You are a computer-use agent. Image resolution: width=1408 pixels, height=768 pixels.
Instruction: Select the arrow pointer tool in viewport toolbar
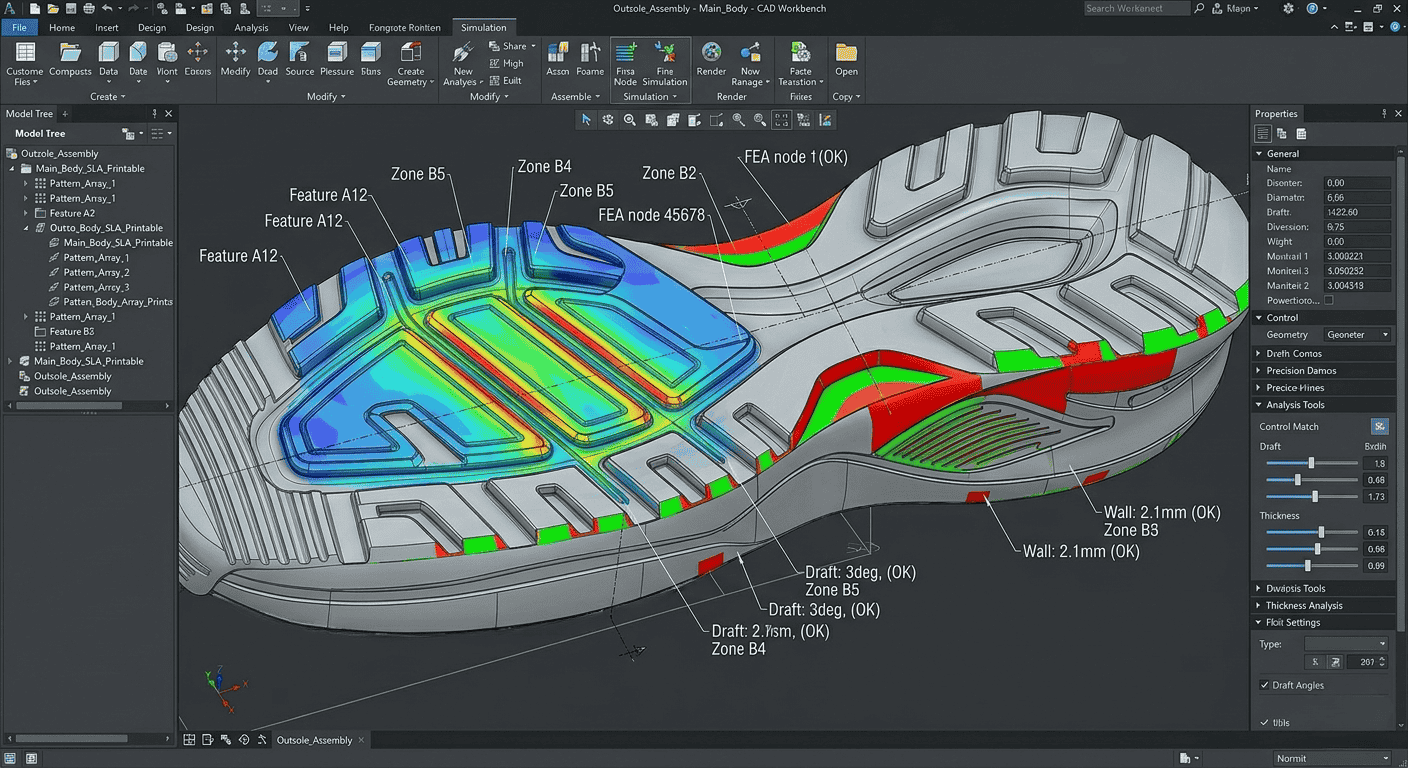tap(586, 120)
